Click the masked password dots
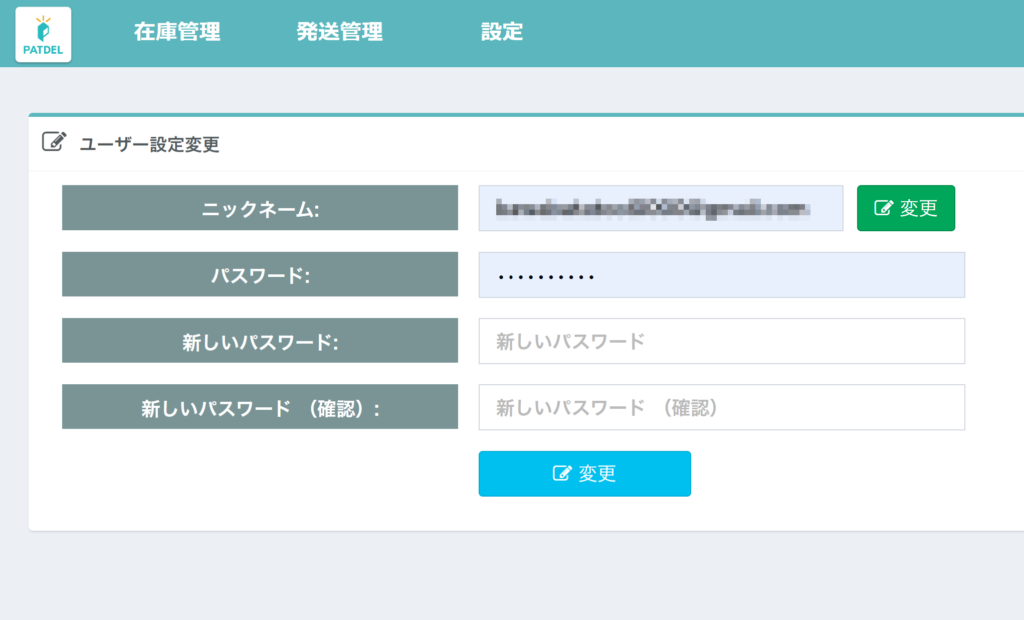The image size is (1024, 620). pos(546,276)
